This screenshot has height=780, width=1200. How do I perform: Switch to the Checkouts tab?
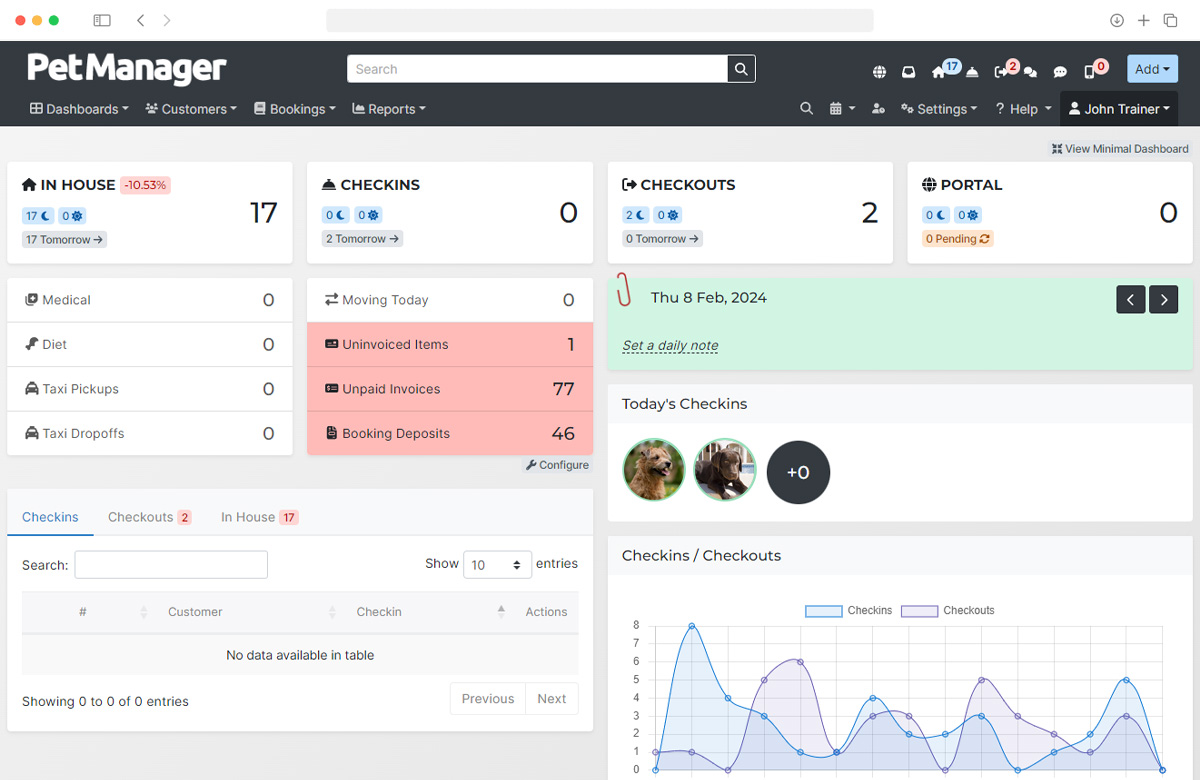(149, 517)
